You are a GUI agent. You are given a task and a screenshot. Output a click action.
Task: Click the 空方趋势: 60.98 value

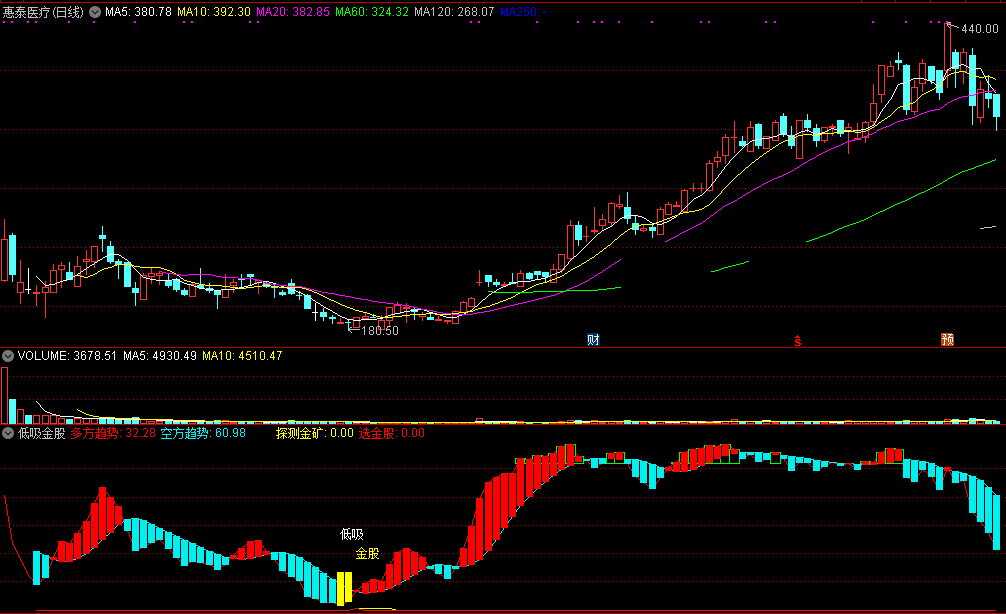coord(203,433)
